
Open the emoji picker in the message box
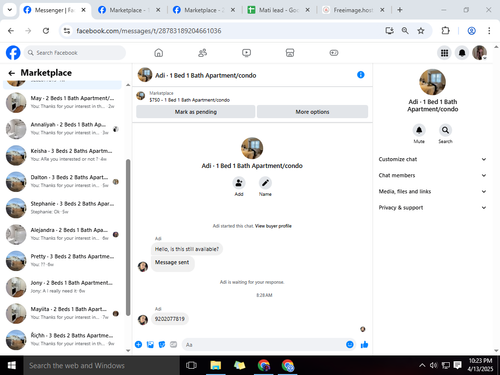(x=350, y=344)
